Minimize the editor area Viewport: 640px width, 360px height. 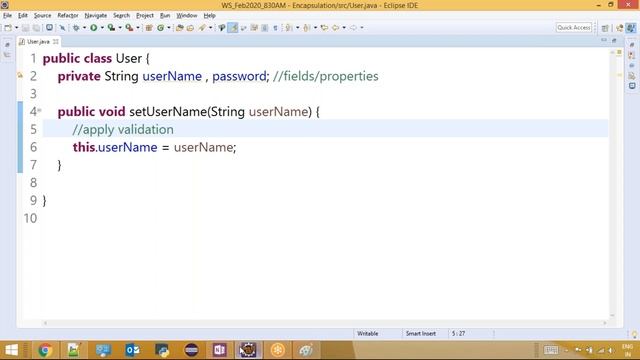tap(604, 40)
